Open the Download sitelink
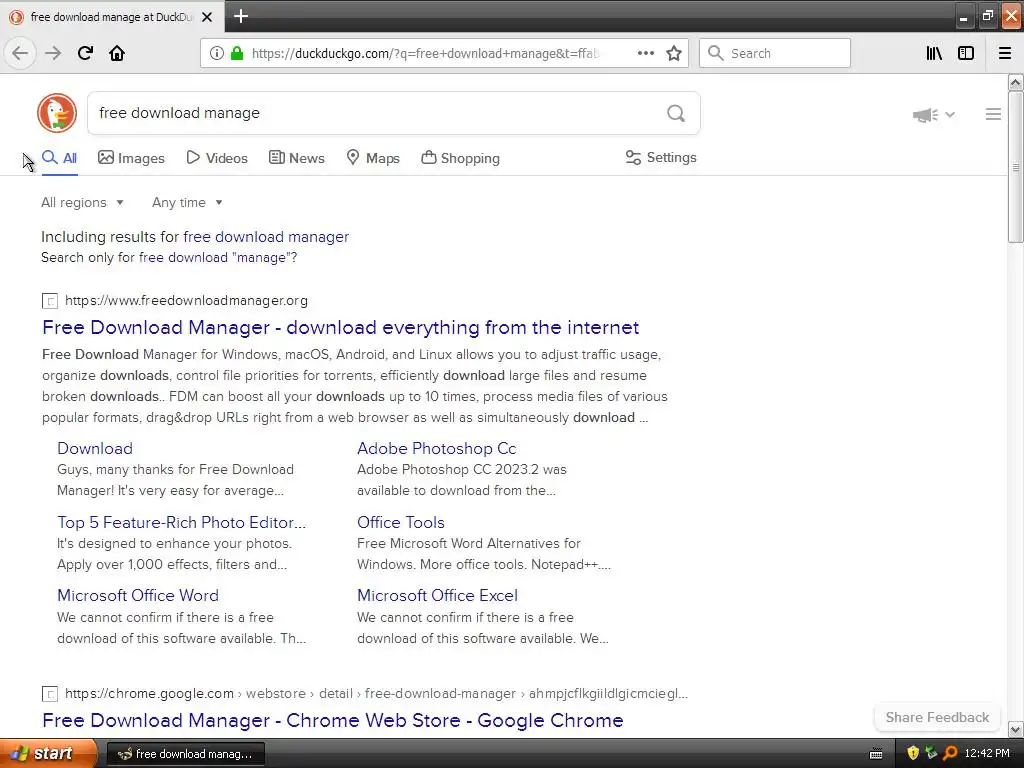 [95, 449]
